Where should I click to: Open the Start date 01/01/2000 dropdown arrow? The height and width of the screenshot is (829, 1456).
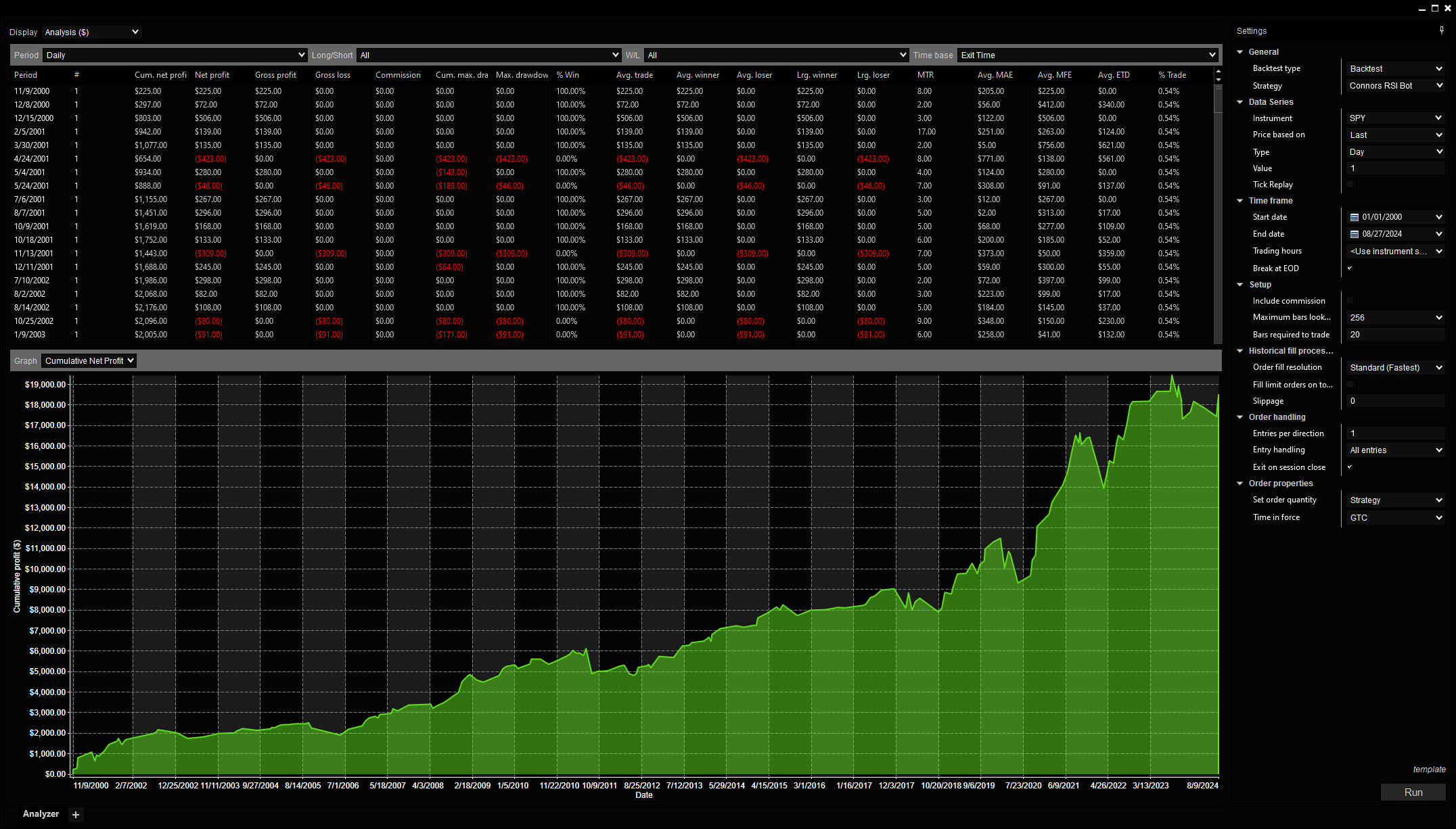click(x=1438, y=217)
